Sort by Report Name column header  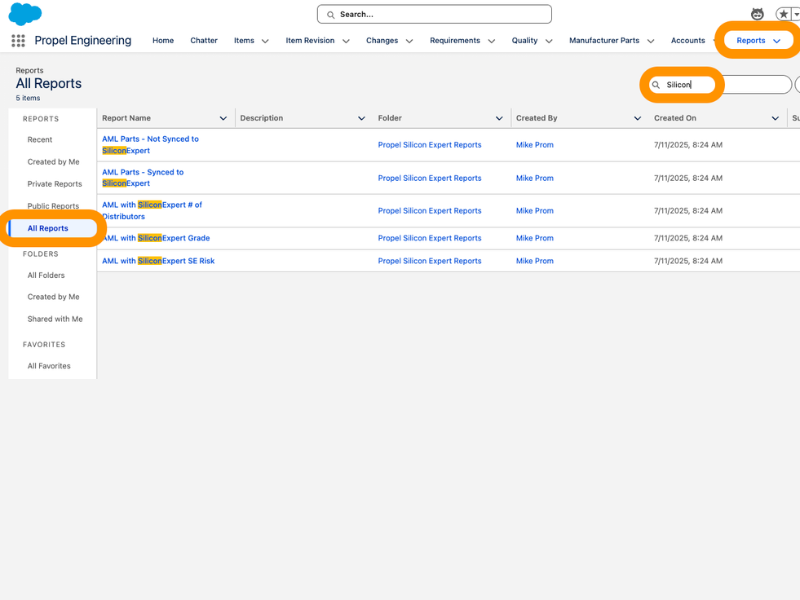pyautogui.click(x=126, y=118)
